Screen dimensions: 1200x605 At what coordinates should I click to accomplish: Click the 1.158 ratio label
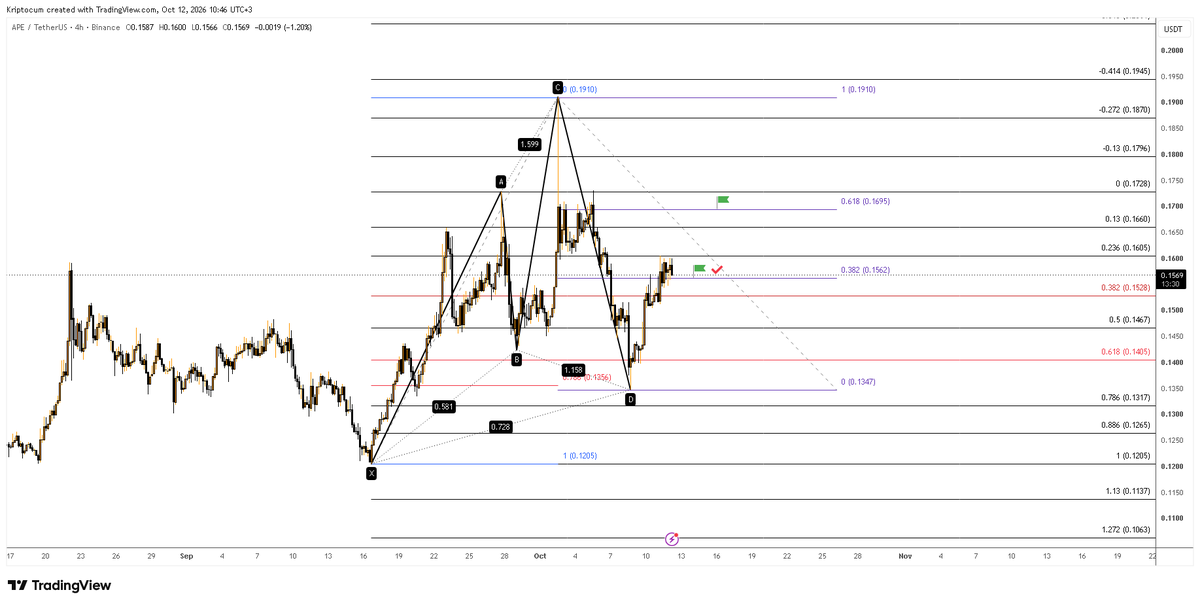click(573, 370)
